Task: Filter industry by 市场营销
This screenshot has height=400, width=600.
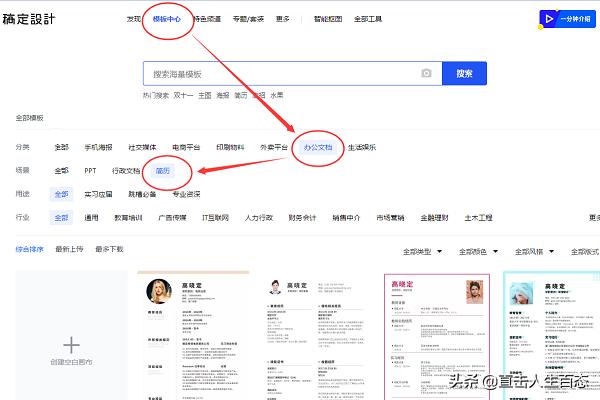Action: 390,218
